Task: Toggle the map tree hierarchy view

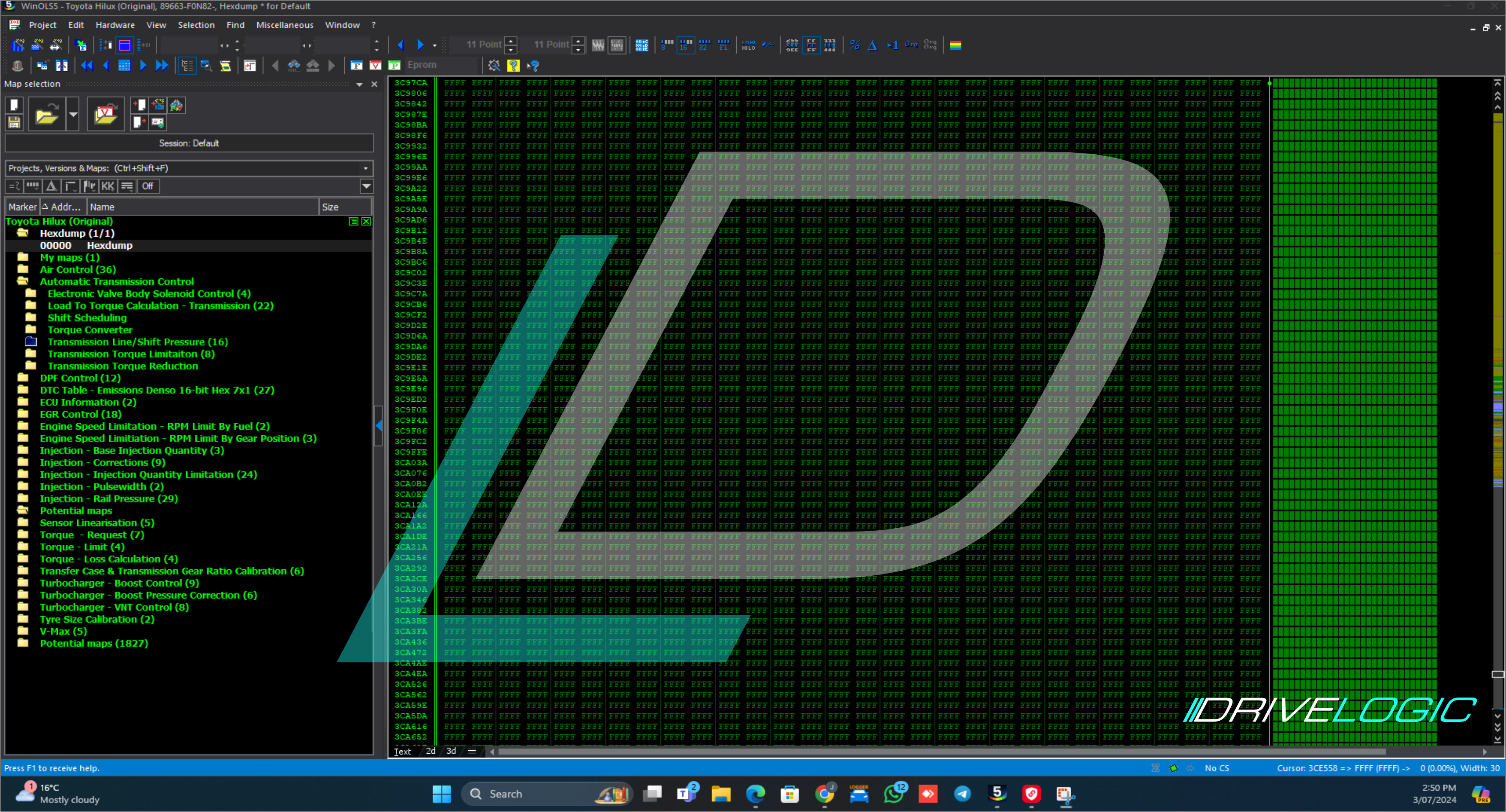Action: click(x=187, y=66)
